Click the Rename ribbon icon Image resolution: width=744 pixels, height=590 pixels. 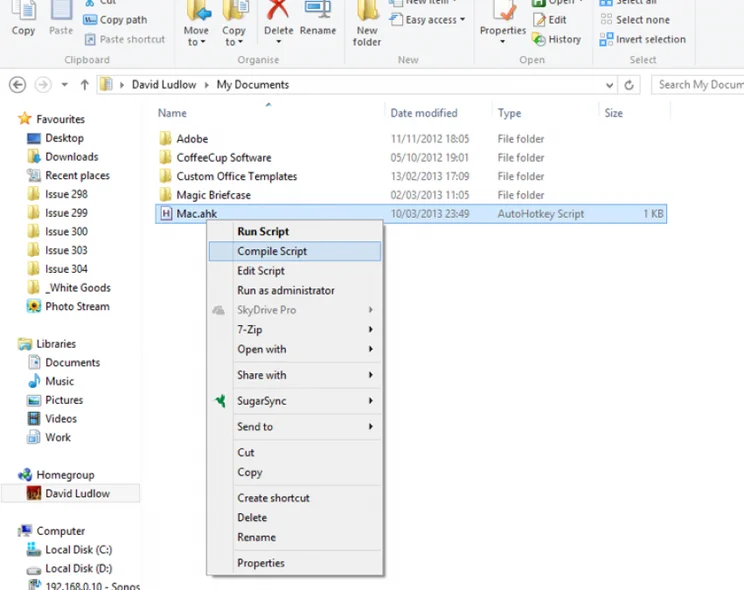click(318, 19)
